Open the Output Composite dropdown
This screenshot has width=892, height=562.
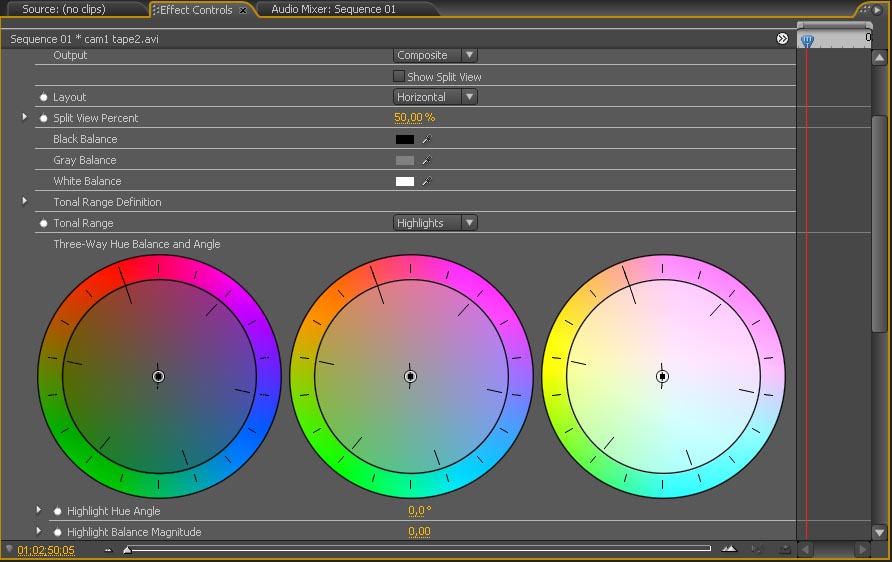[x=435, y=55]
